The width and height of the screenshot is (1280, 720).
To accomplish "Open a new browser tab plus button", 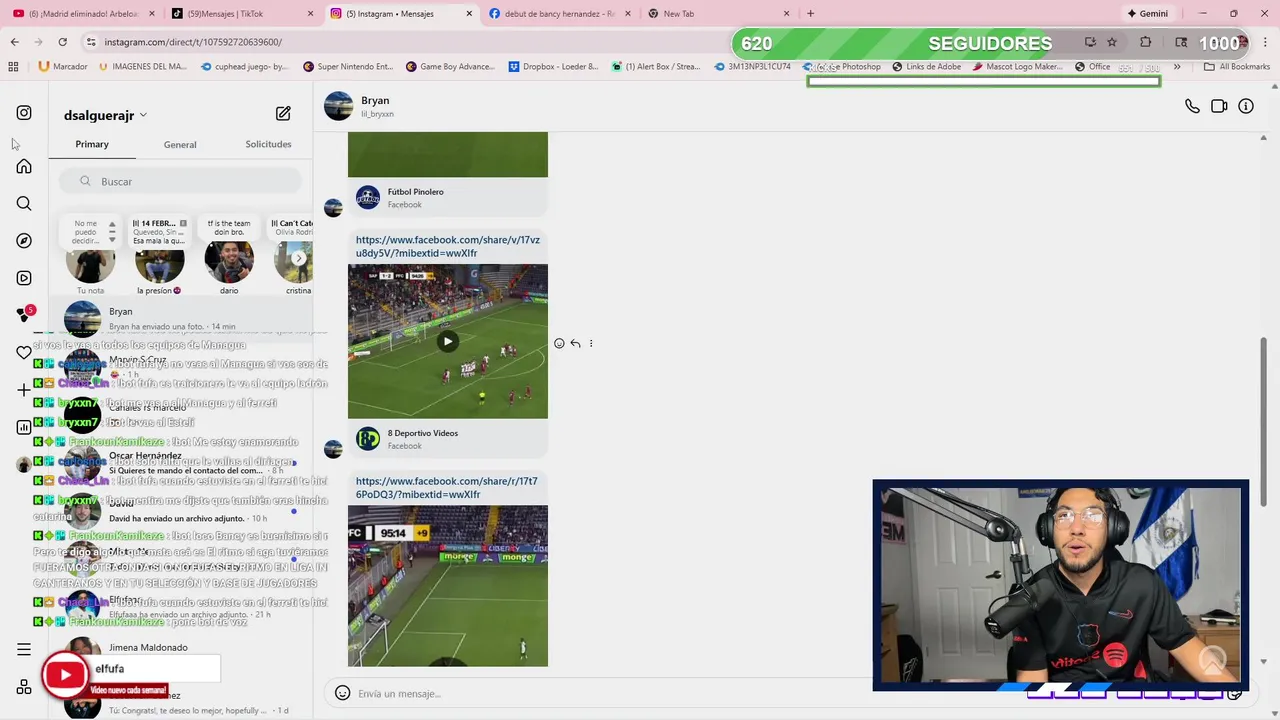I will point(810,14).
